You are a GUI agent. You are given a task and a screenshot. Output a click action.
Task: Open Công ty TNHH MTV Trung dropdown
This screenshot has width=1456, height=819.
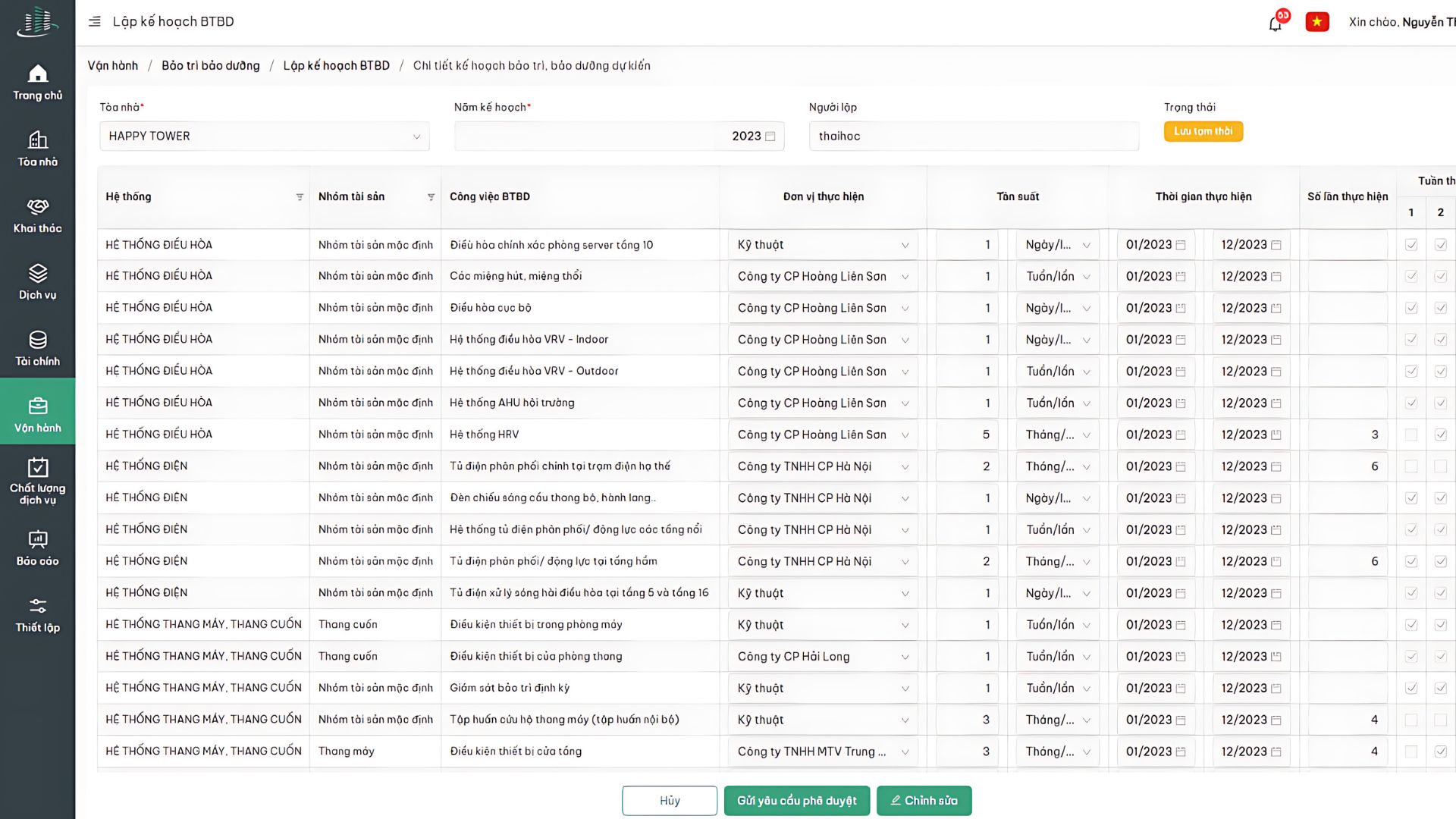pos(823,752)
